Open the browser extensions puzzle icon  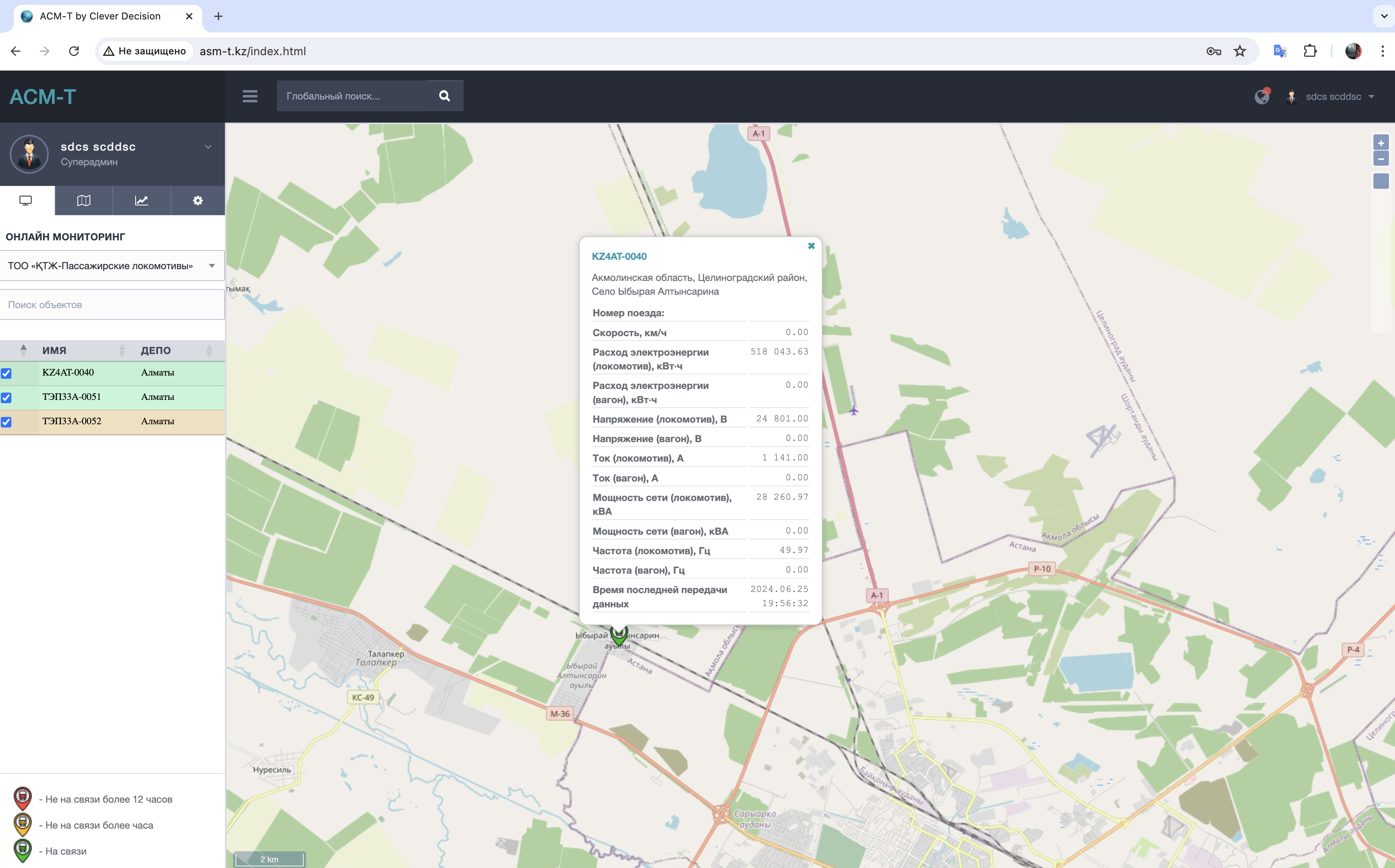(x=1310, y=51)
